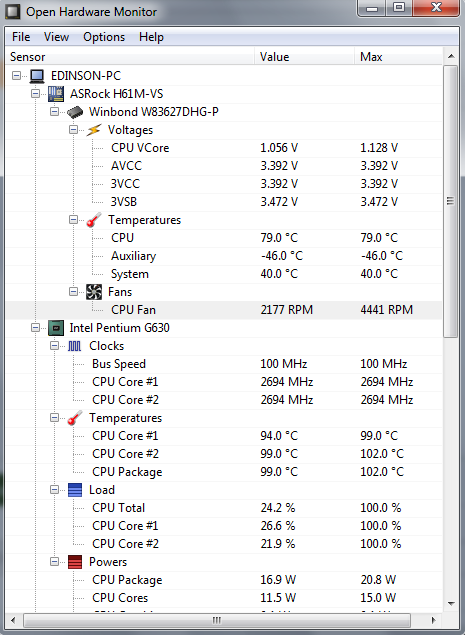
Task: Open the Help menu
Action: 151,37
